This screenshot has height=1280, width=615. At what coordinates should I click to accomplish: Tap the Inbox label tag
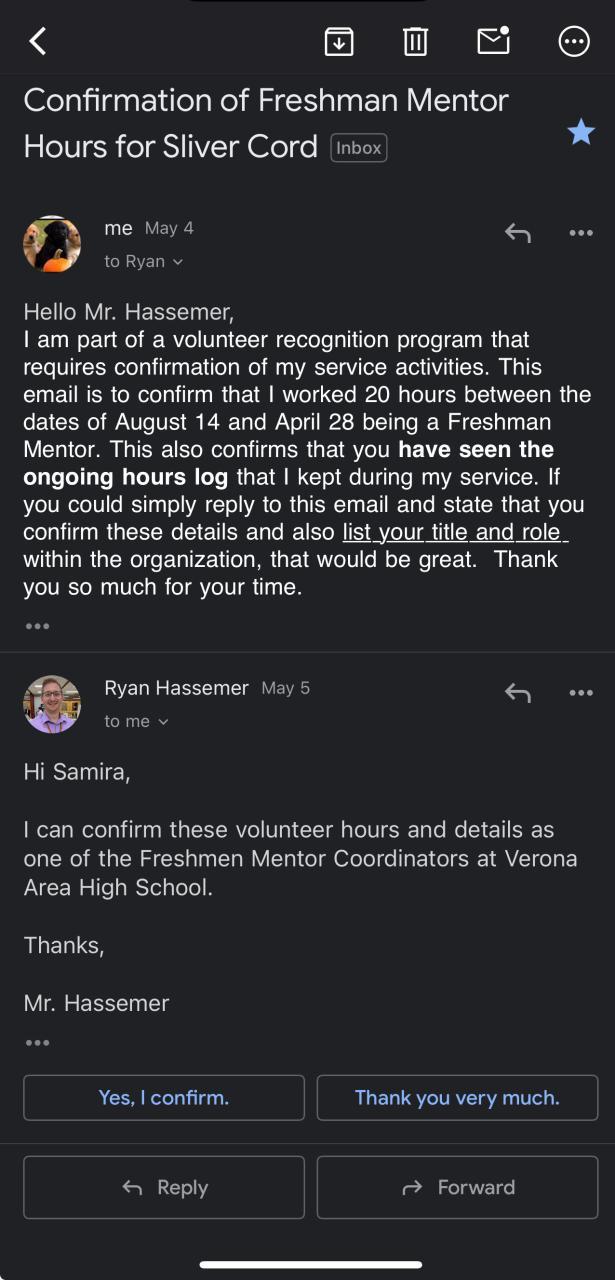click(x=358, y=148)
